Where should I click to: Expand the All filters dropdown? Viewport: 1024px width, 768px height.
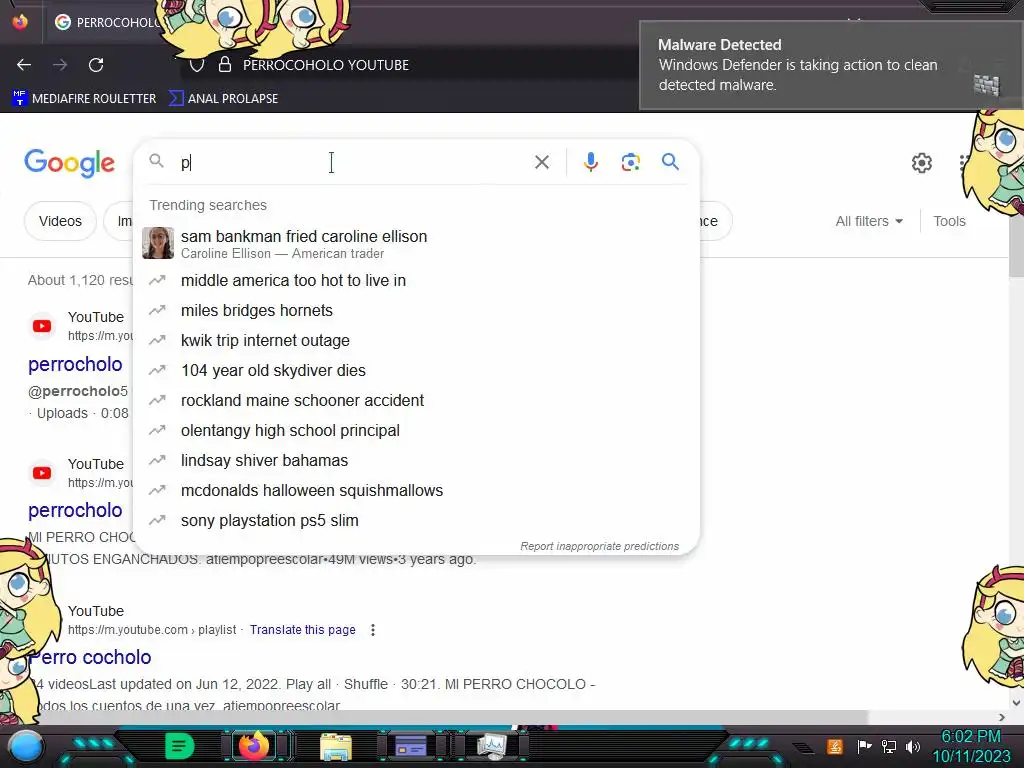pos(869,221)
